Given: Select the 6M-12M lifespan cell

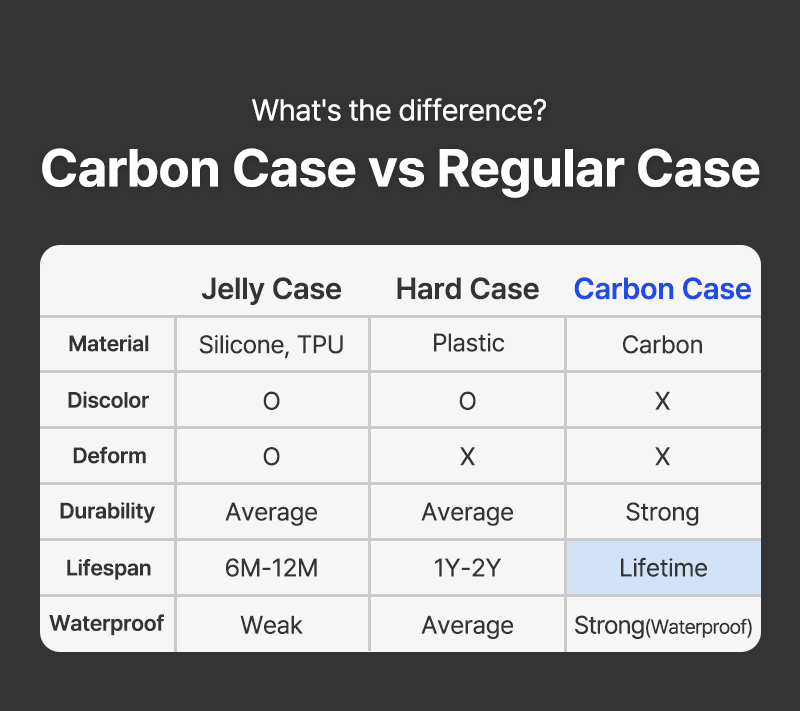Looking at the screenshot, I should tap(271, 568).
